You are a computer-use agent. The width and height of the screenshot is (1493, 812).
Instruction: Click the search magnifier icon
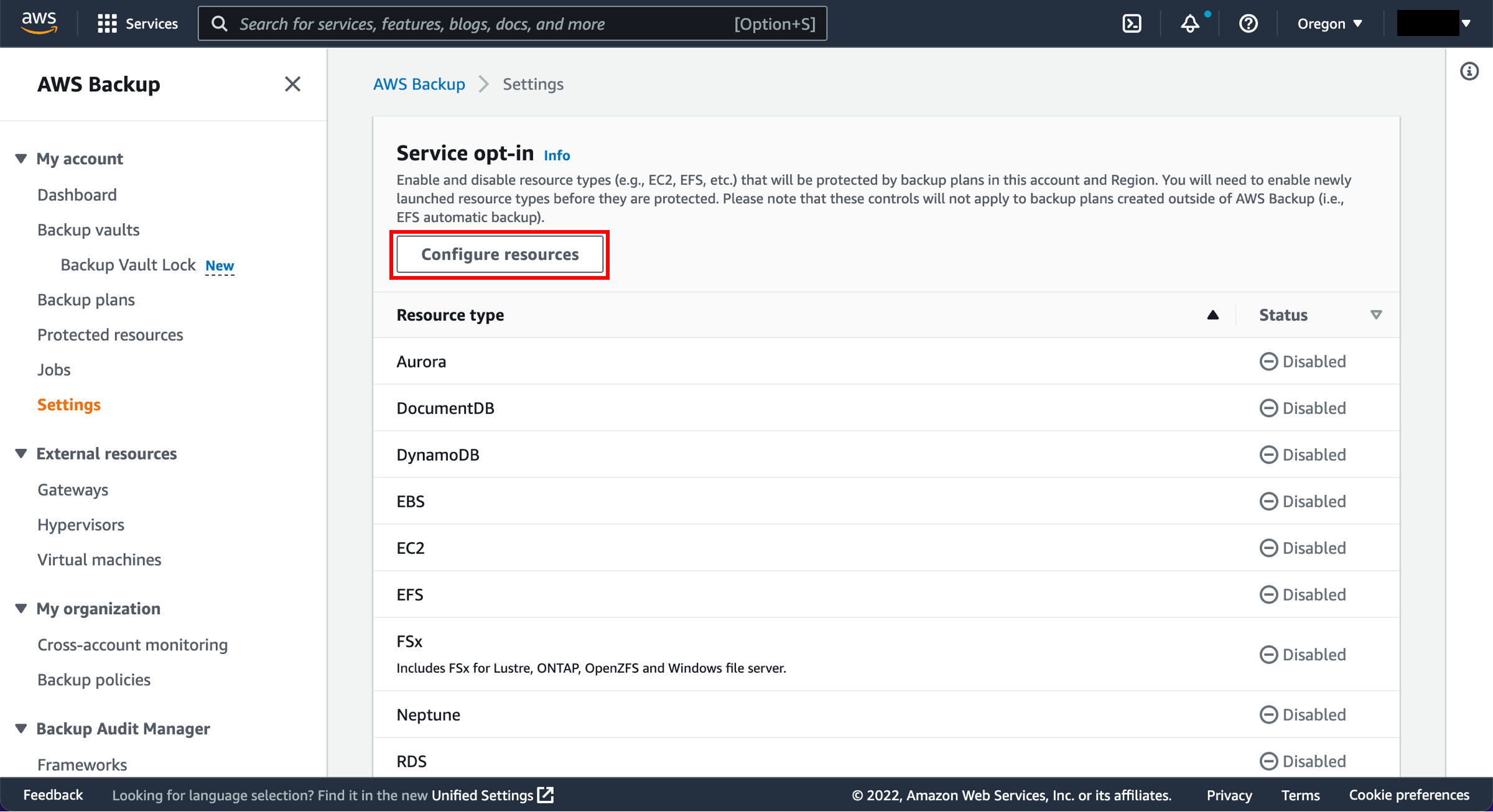[219, 24]
